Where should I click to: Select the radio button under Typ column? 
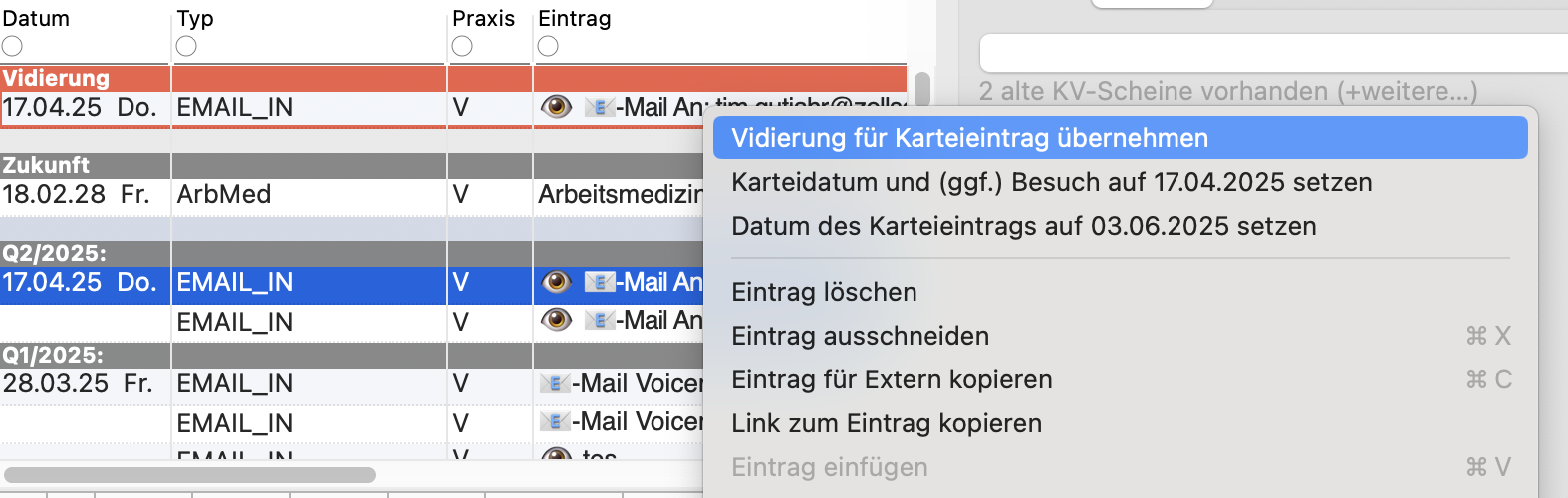pos(186,46)
